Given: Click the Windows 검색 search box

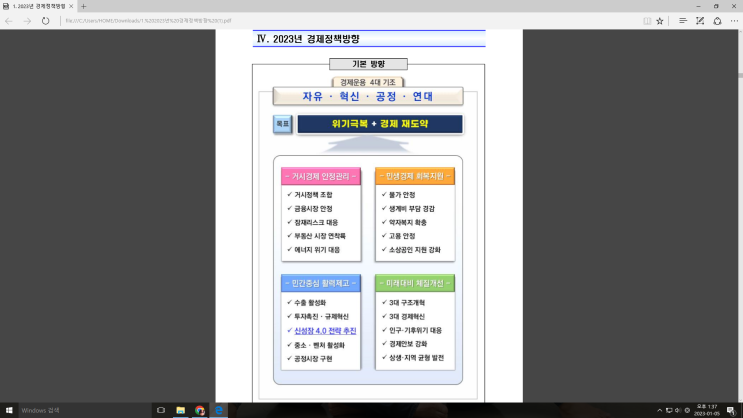Looking at the screenshot, I should (84, 410).
